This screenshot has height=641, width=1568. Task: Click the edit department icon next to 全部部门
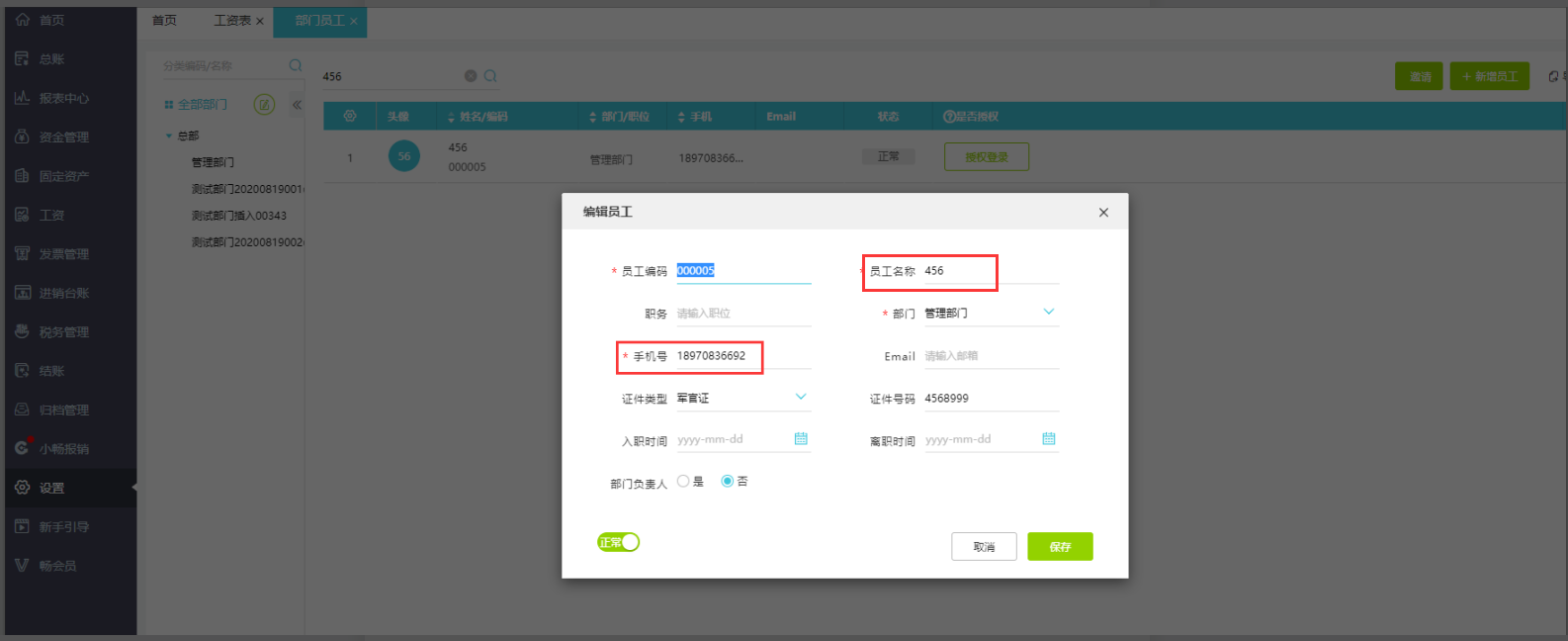pyautogui.click(x=264, y=104)
